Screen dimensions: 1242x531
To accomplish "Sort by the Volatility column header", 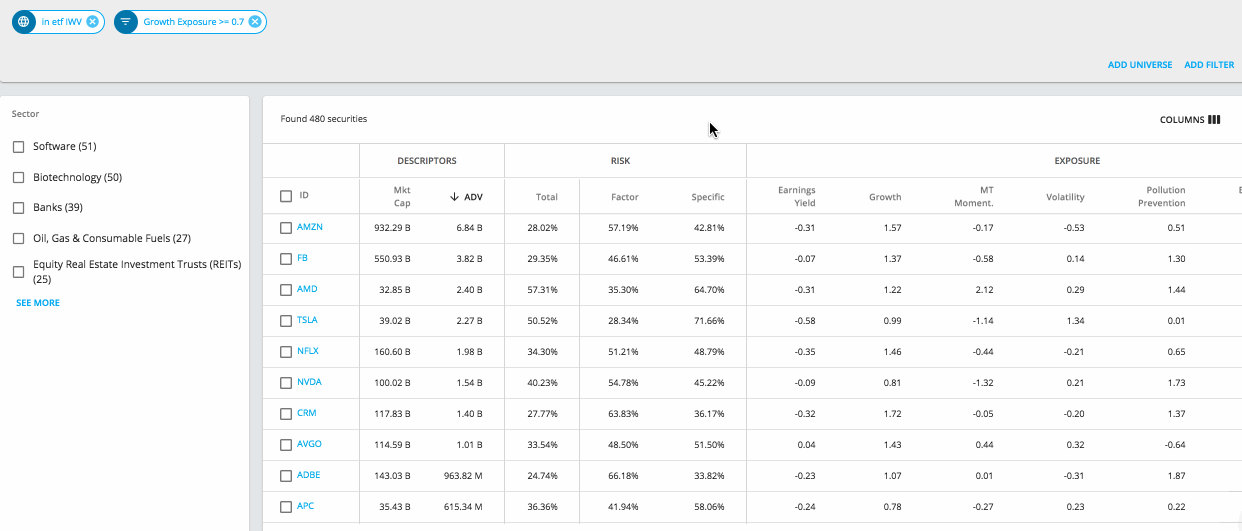I will pyautogui.click(x=1065, y=197).
